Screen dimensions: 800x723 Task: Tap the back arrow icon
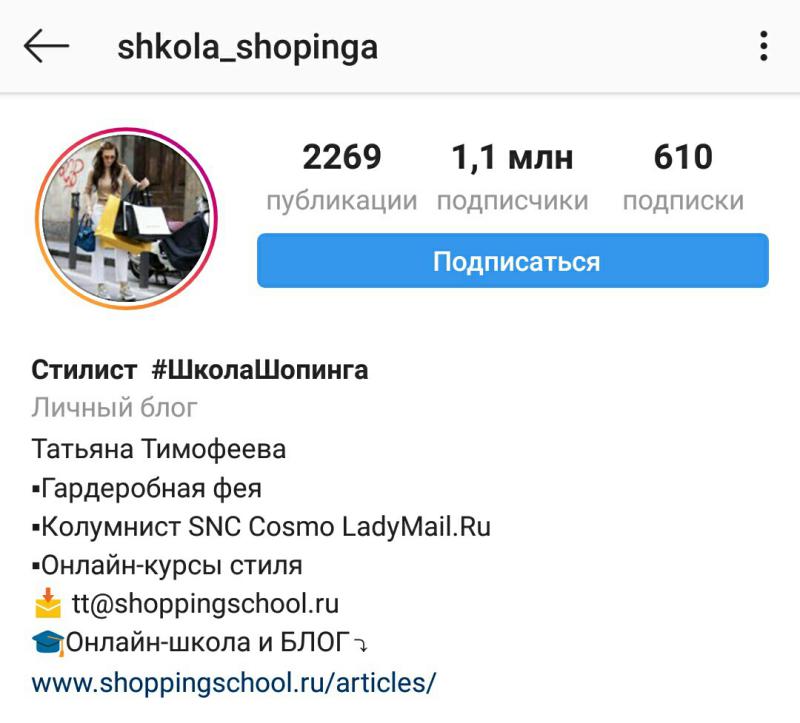pyautogui.click(x=46, y=46)
